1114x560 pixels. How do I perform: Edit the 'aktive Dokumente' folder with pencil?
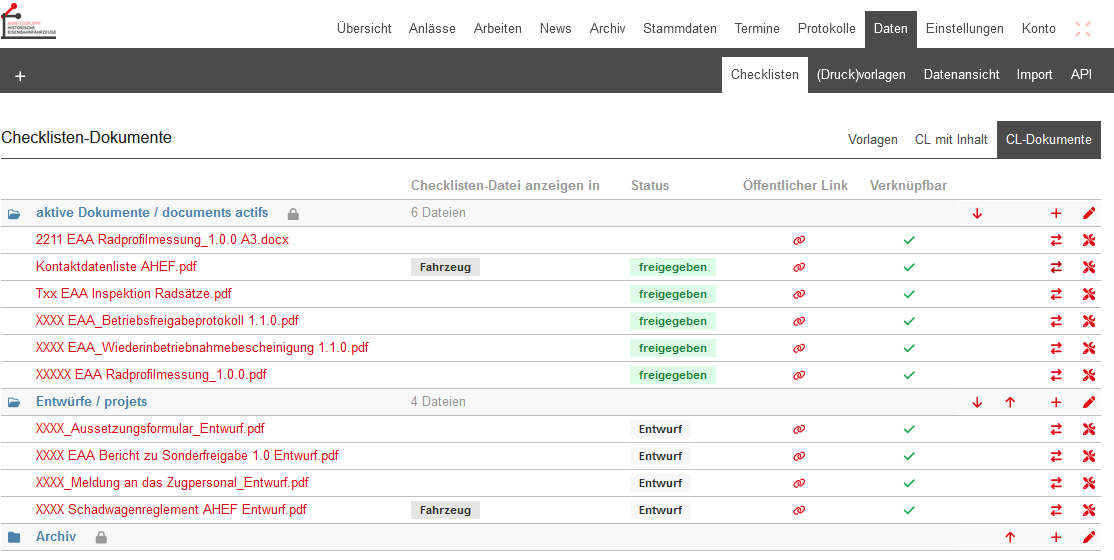point(1089,213)
